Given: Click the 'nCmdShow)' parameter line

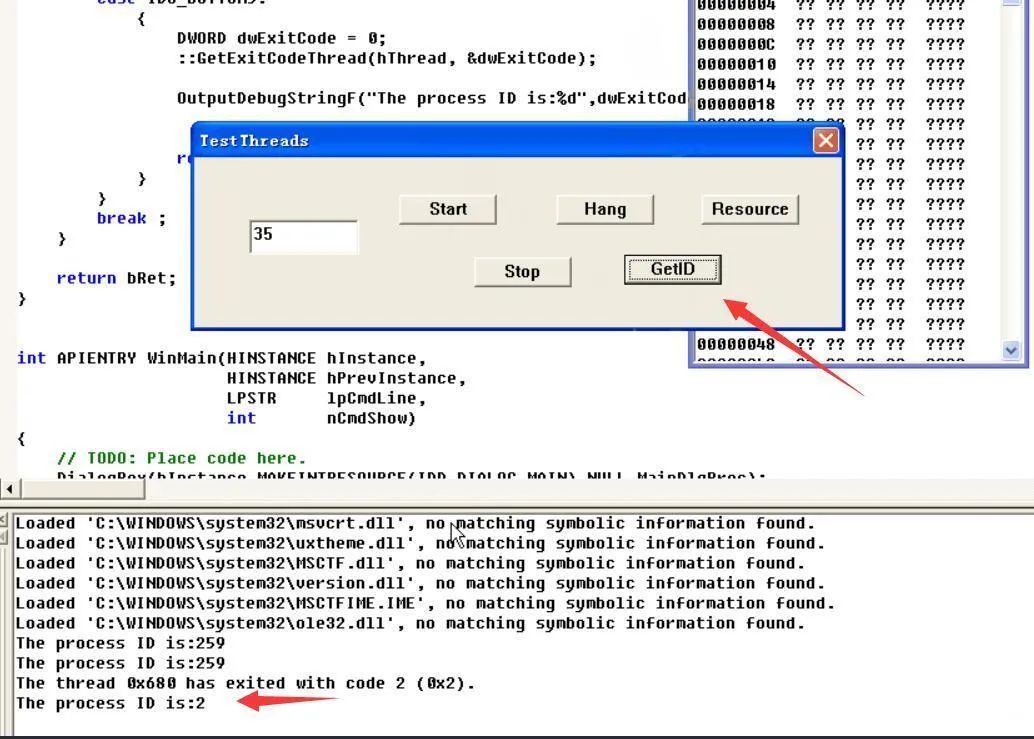Looking at the screenshot, I should [x=321, y=418].
